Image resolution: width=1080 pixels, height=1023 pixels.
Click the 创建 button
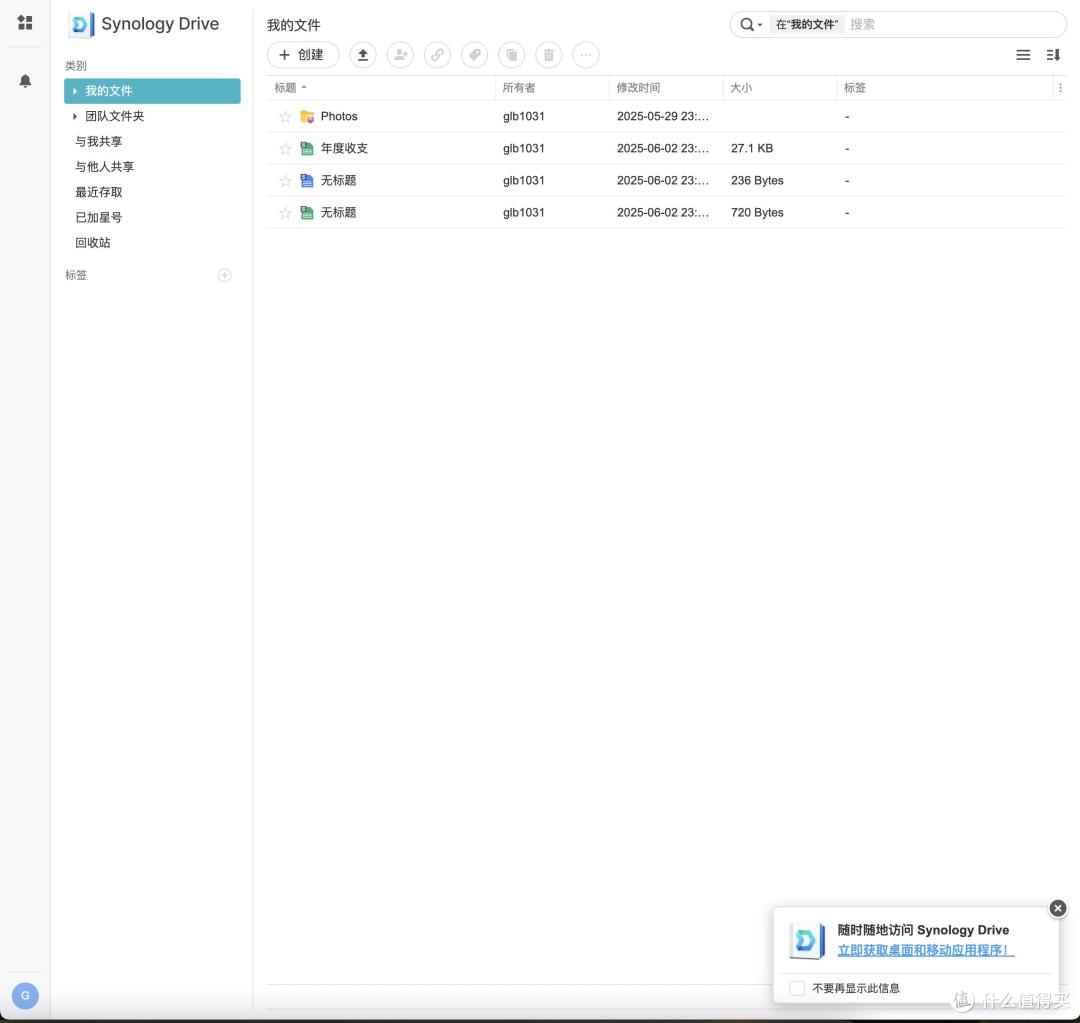coord(302,55)
